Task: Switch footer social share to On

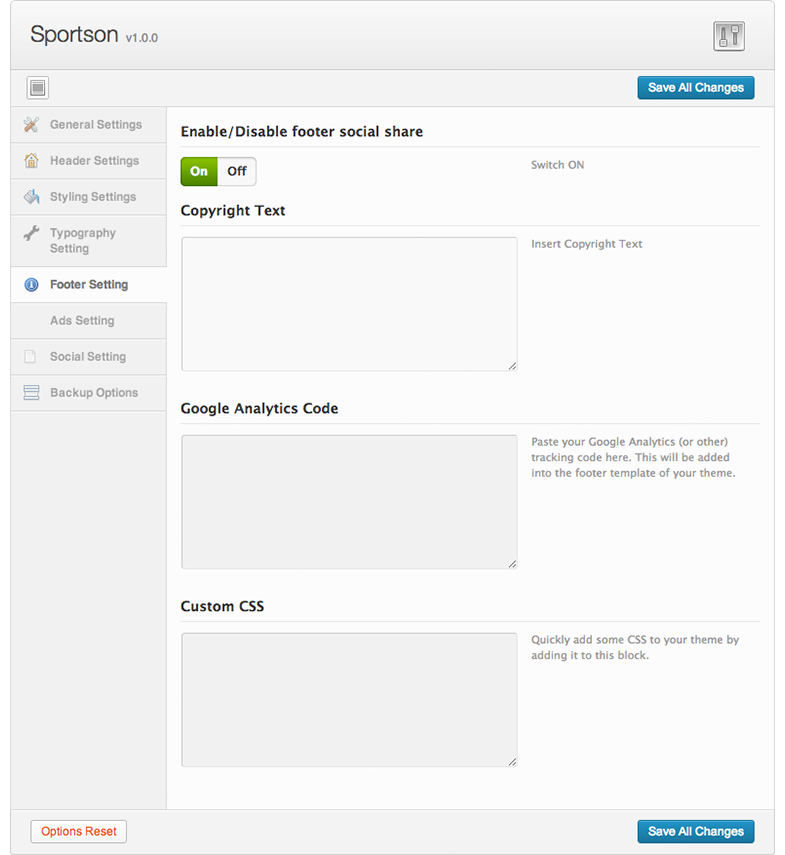Action: 199,171
